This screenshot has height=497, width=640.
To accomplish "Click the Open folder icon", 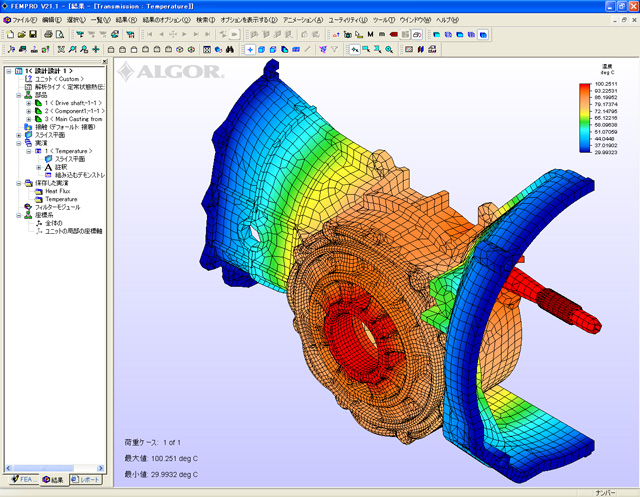I will pyautogui.click(x=22, y=35).
